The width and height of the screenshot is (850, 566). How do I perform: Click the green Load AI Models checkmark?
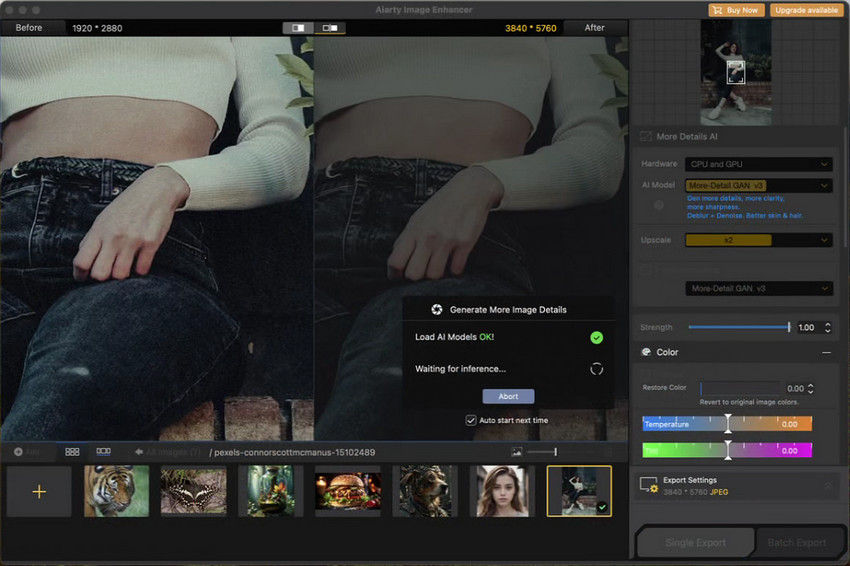pos(596,338)
